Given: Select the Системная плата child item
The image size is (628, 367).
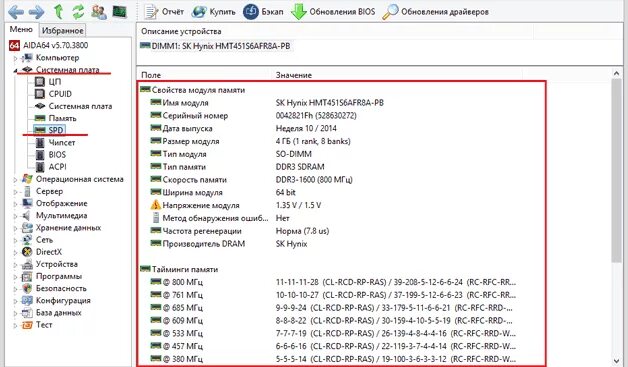Looking at the screenshot, I should 73,106.
